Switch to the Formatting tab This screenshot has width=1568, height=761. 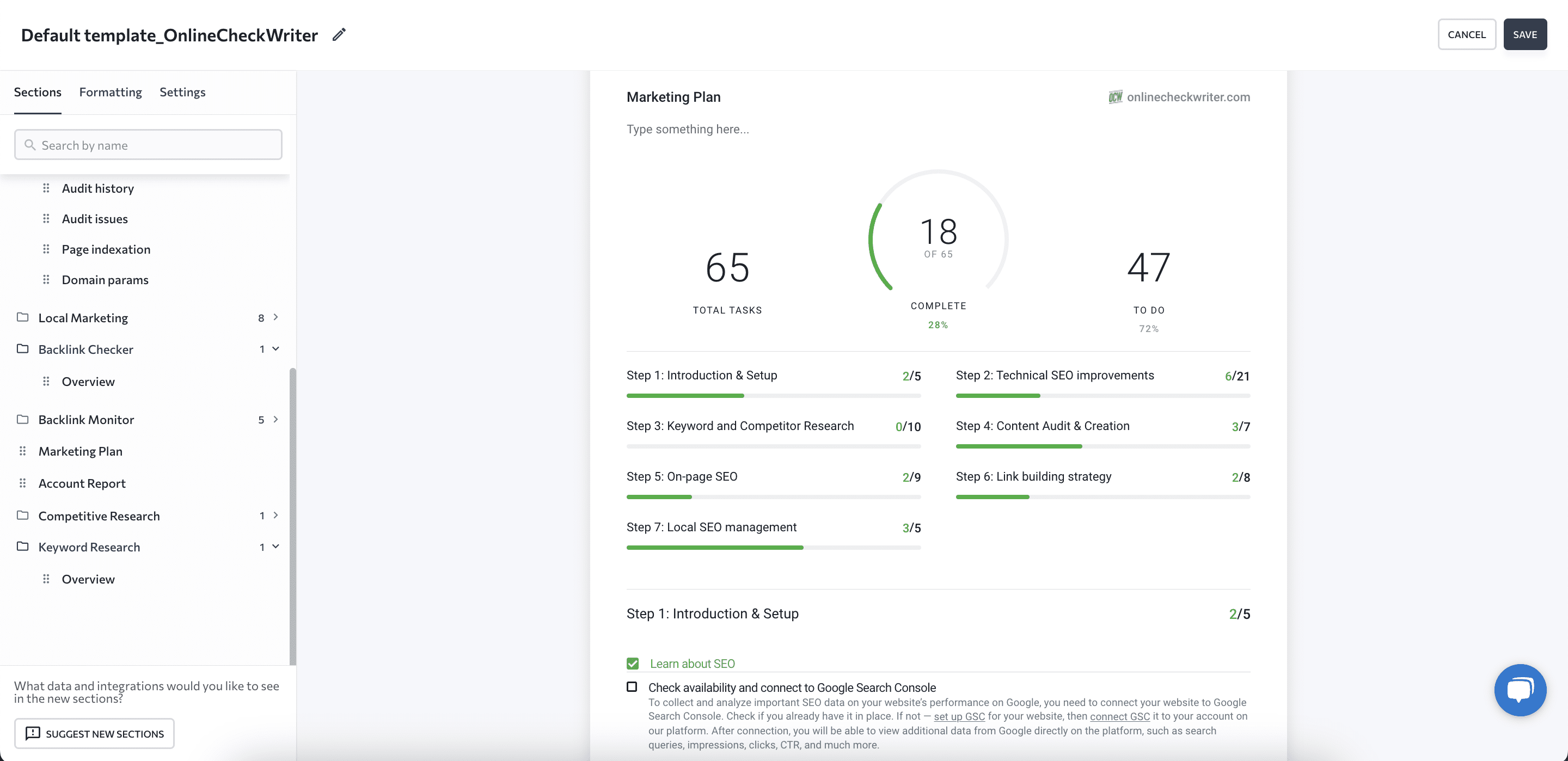(x=110, y=92)
